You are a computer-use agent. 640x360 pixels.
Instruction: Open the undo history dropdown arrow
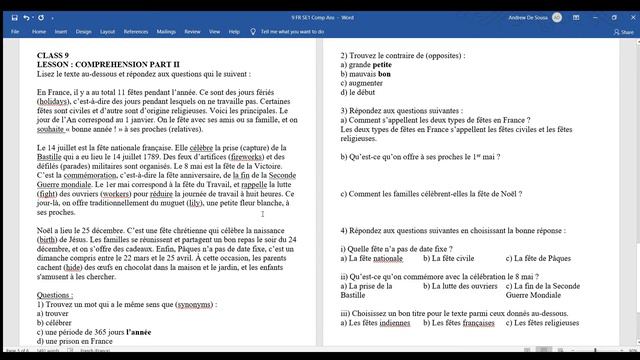[x=33, y=18]
